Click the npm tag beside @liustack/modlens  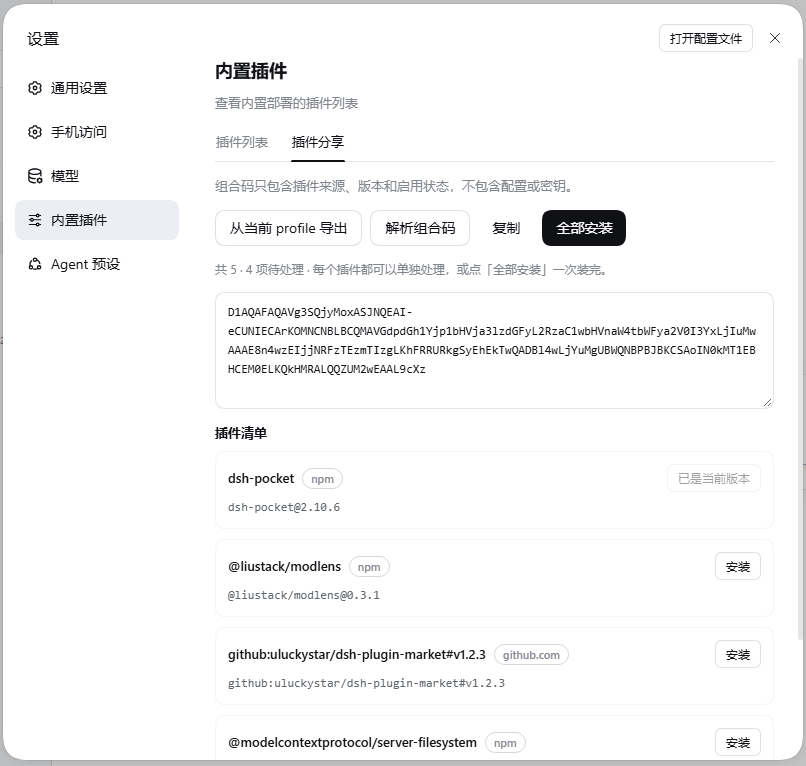[369, 567]
